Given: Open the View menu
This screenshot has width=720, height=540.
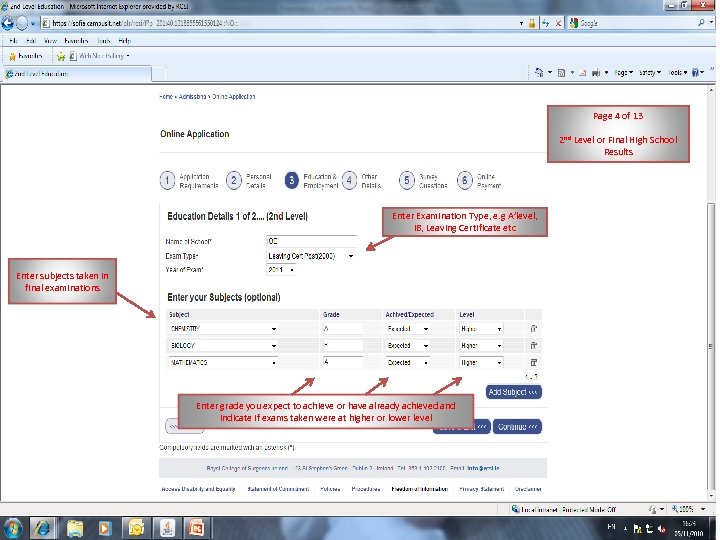Looking at the screenshot, I should pos(50,40).
